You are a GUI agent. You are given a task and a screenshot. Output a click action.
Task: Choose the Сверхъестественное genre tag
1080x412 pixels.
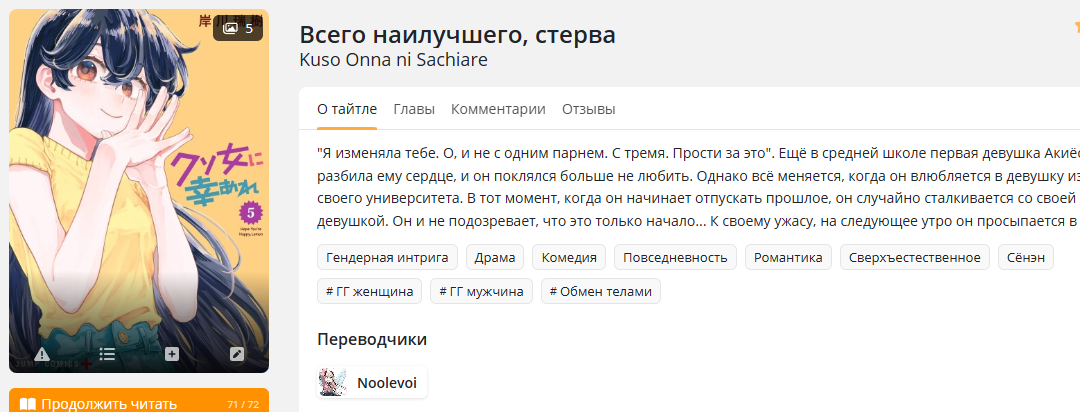coord(915,258)
